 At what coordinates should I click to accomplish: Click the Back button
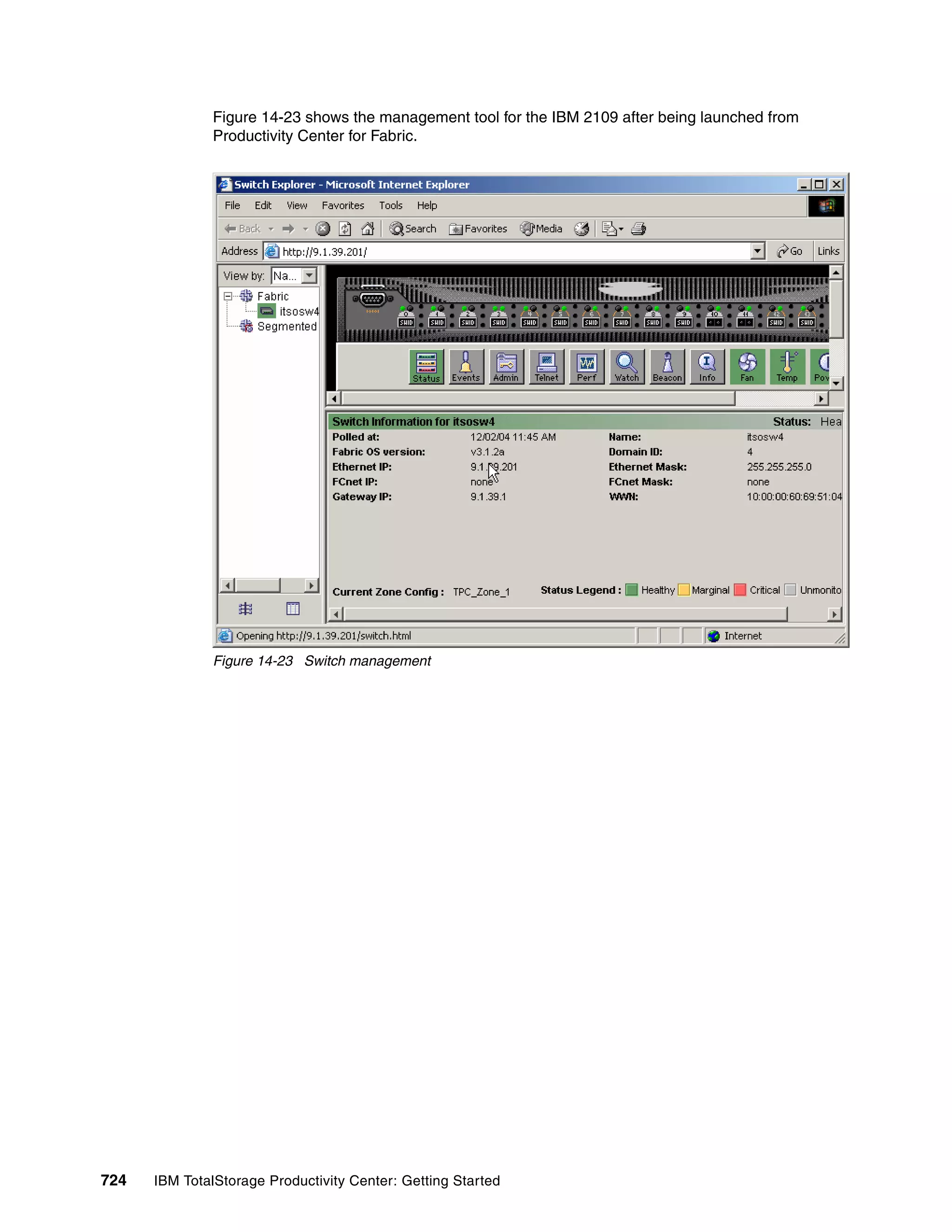243,228
